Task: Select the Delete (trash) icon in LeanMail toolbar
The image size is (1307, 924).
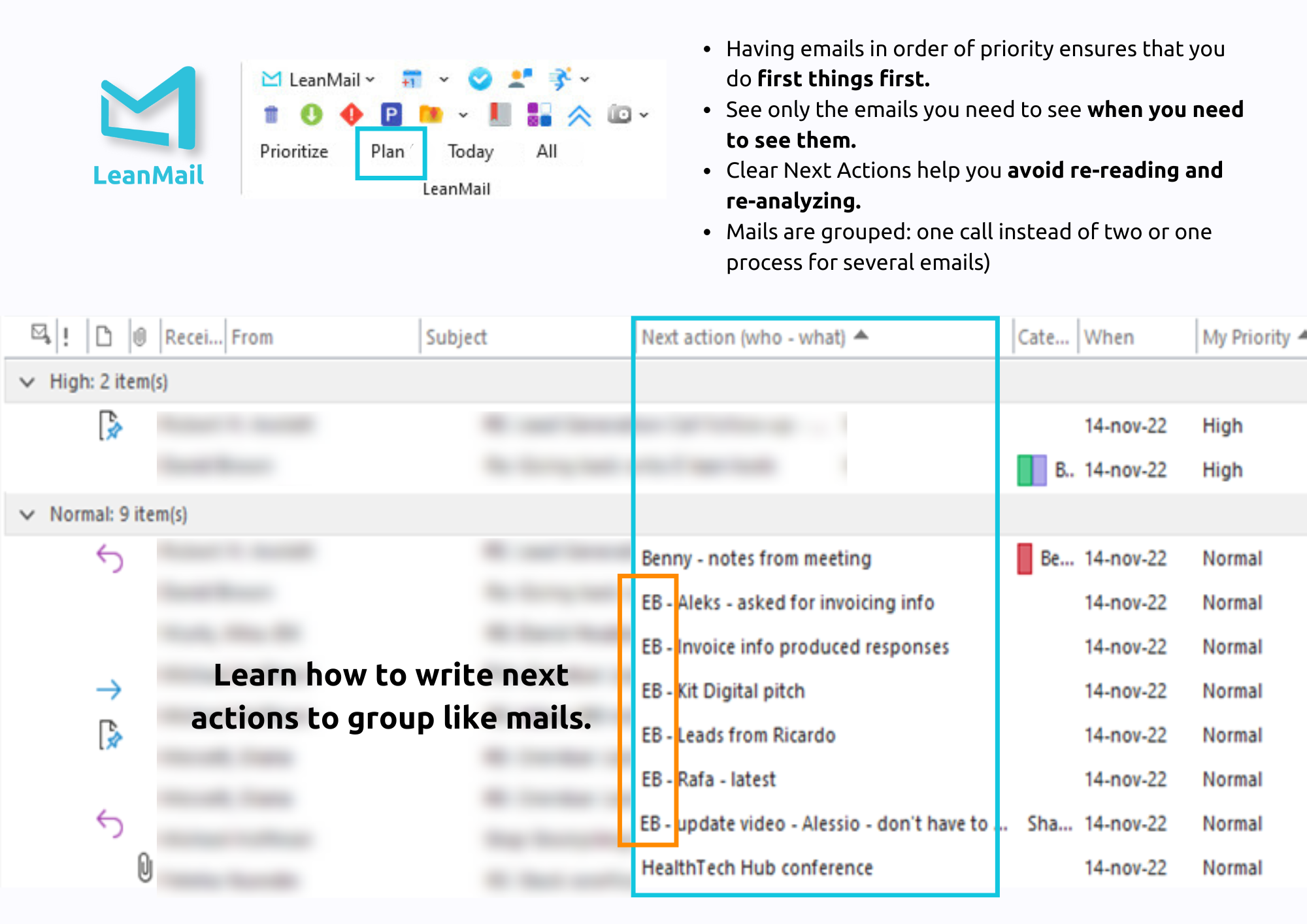Action: point(271,114)
